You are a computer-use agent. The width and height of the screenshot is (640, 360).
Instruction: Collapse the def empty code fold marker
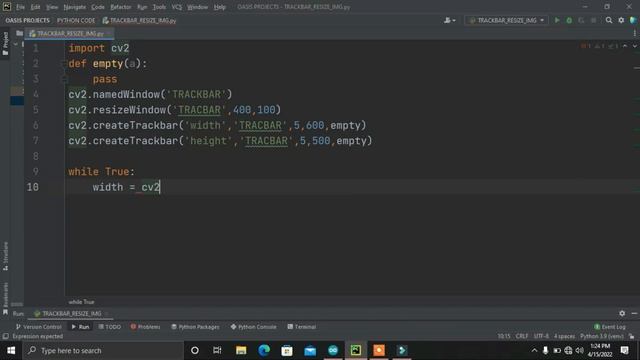click(64, 63)
